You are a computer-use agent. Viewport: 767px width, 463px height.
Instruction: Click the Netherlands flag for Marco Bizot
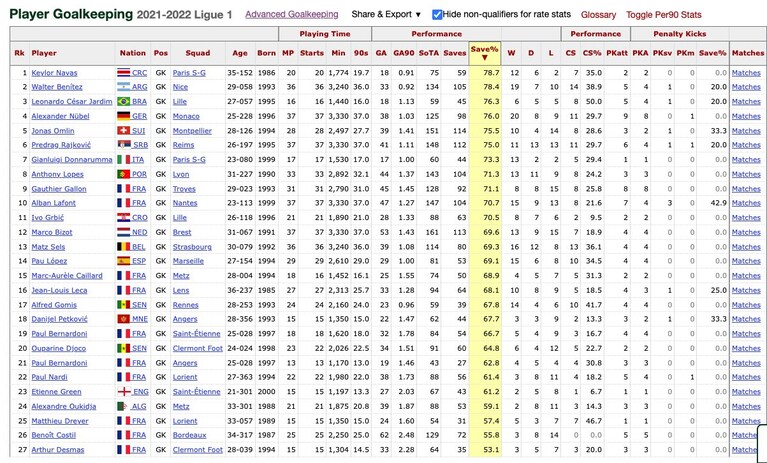(x=123, y=232)
